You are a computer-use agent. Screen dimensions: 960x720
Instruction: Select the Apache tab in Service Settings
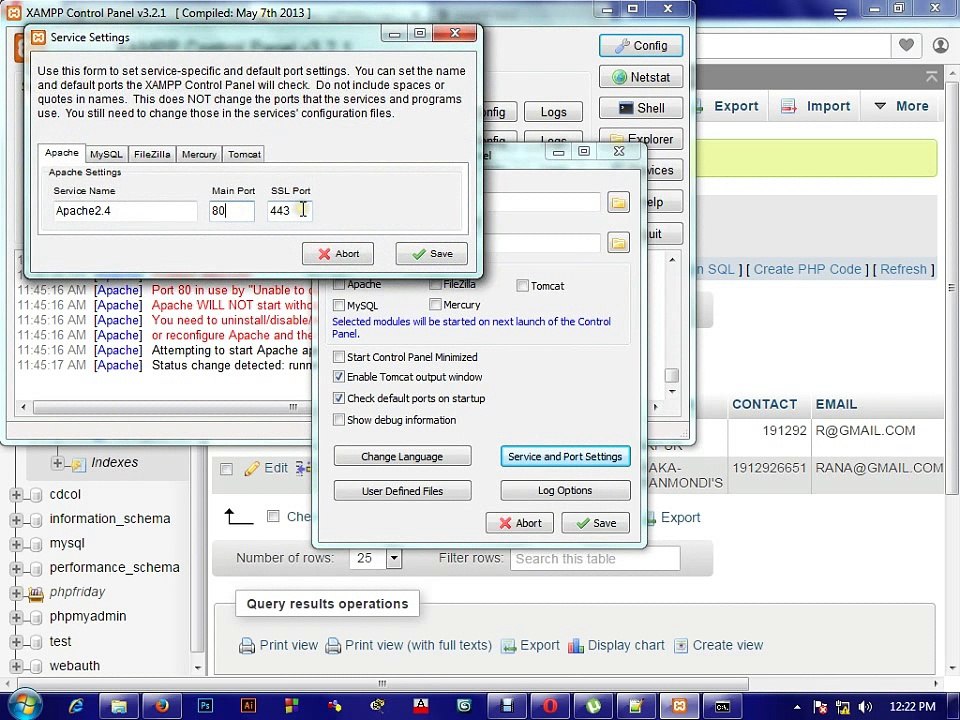point(62,152)
